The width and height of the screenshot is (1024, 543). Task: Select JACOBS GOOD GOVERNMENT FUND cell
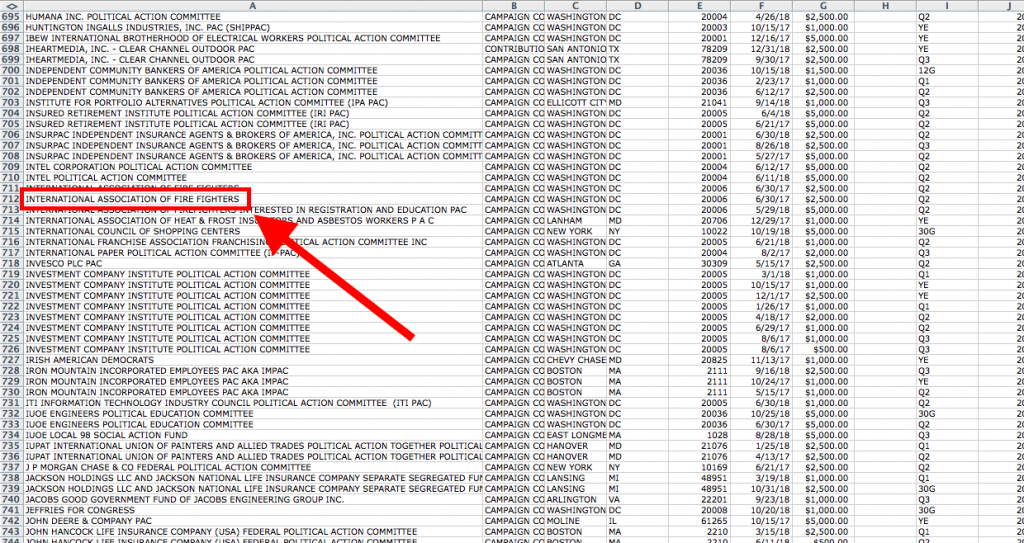pyautogui.click(x=253, y=500)
